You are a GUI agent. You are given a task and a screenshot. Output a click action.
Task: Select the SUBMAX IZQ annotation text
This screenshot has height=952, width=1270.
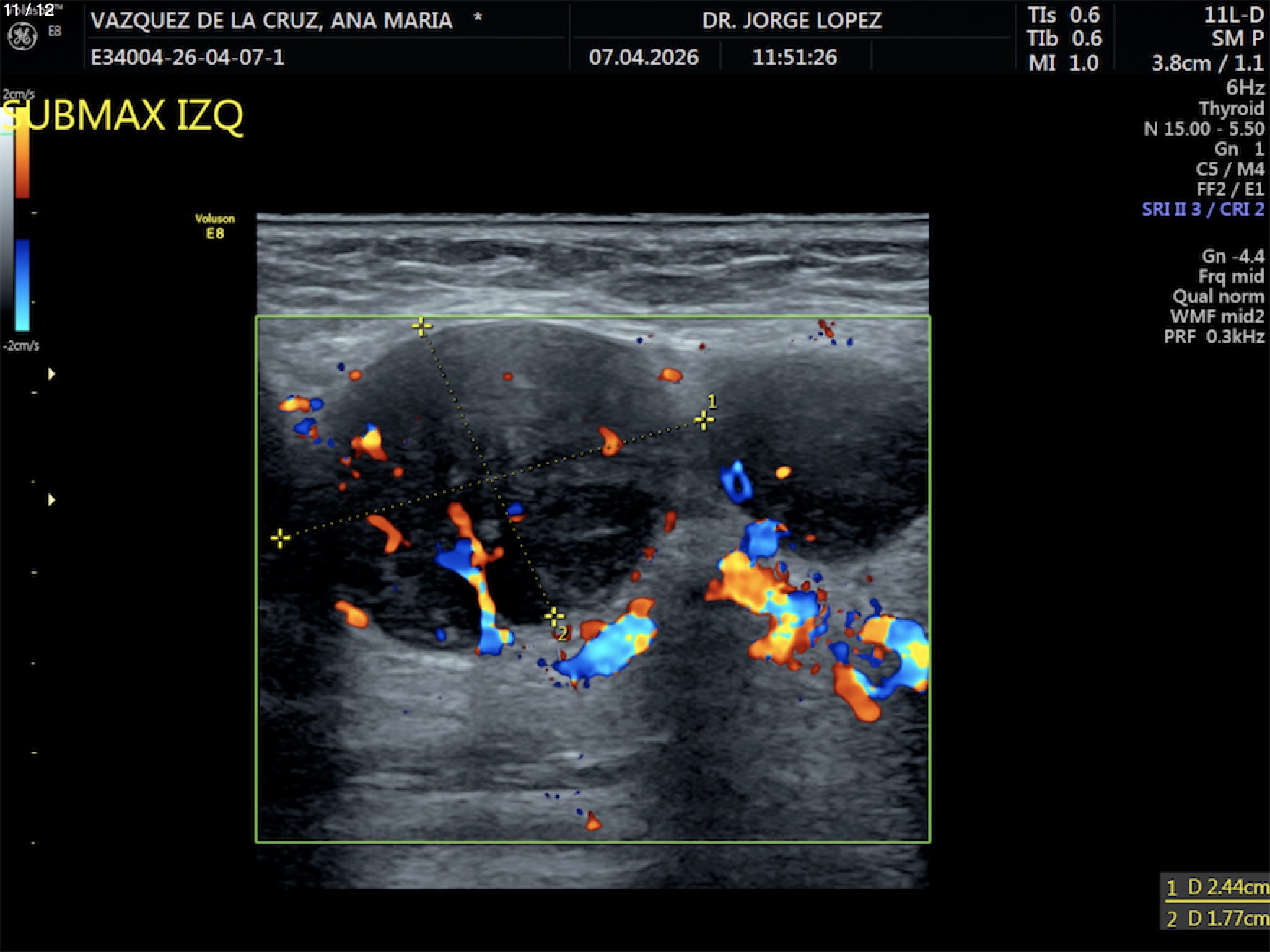click(123, 116)
